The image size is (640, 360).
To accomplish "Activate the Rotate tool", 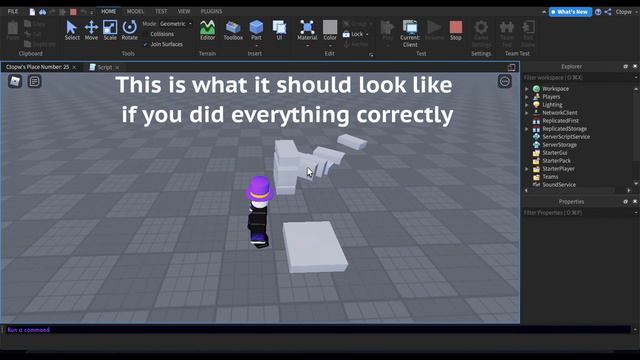I will tap(129, 30).
